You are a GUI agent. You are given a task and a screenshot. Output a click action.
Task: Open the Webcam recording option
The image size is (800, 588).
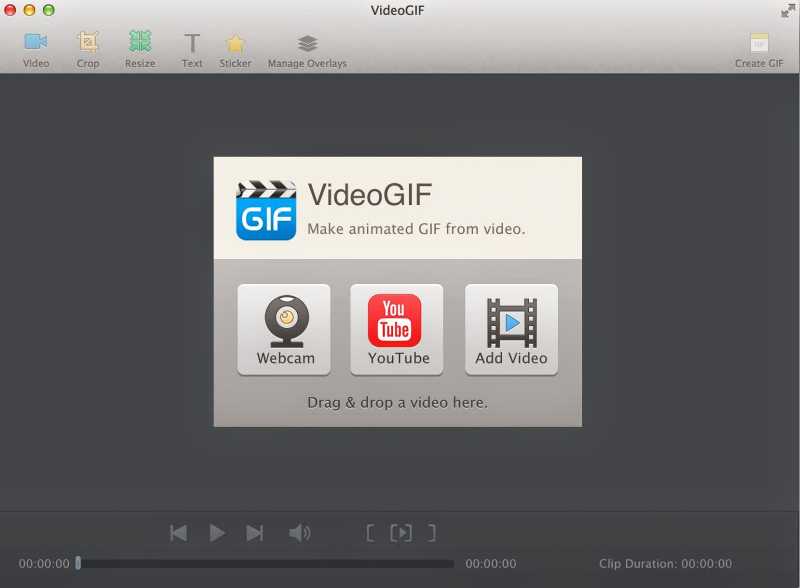click(x=284, y=330)
